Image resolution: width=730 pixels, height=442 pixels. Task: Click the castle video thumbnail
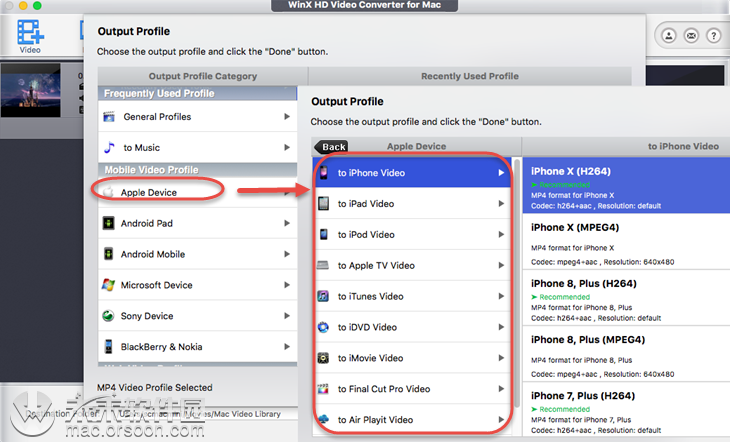[31, 90]
